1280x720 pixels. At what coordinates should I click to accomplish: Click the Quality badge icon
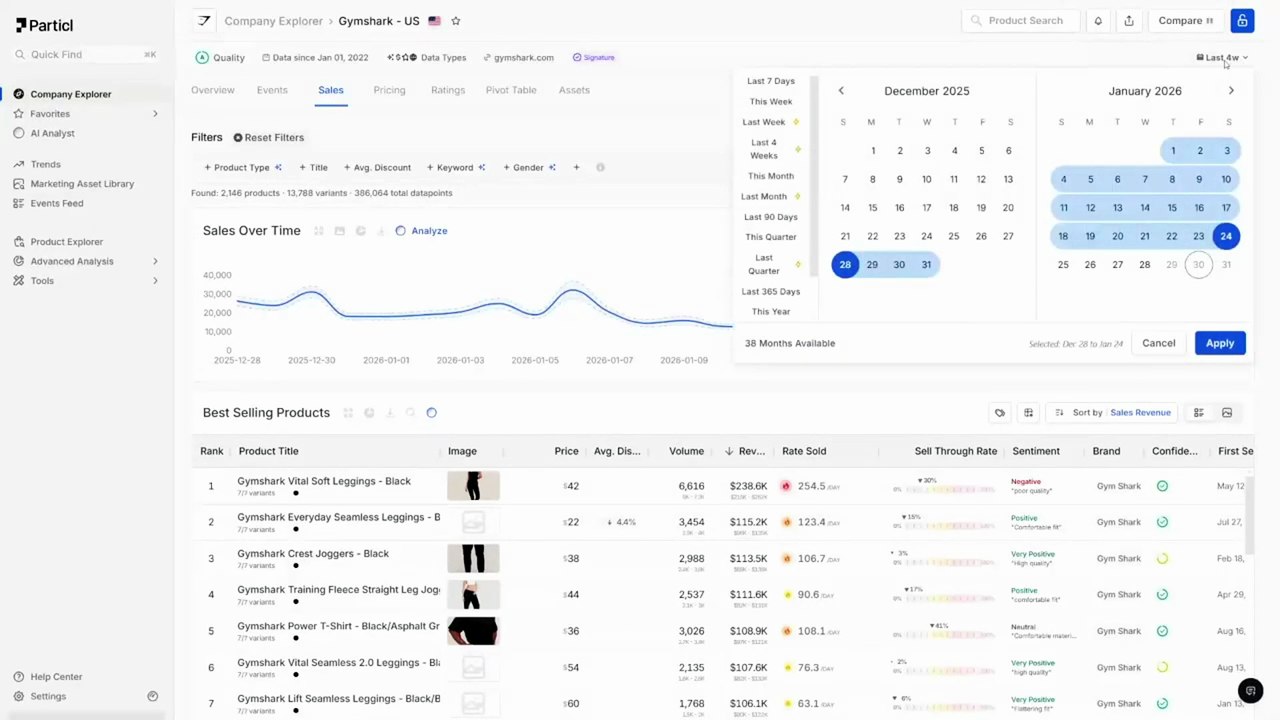tap(202, 58)
